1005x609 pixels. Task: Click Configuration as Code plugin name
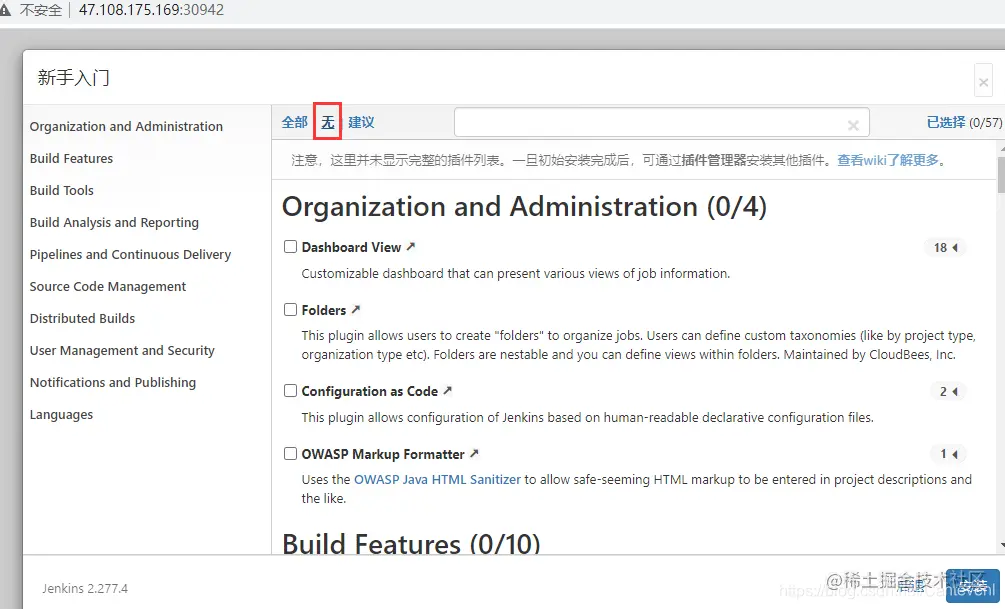(370, 391)
